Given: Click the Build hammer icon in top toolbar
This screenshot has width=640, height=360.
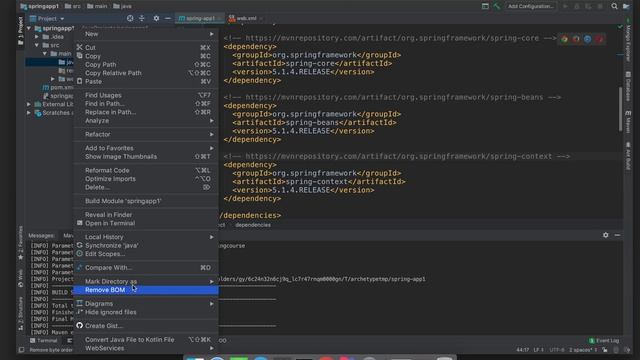Looking at the screenshot, I should point(497,6).
